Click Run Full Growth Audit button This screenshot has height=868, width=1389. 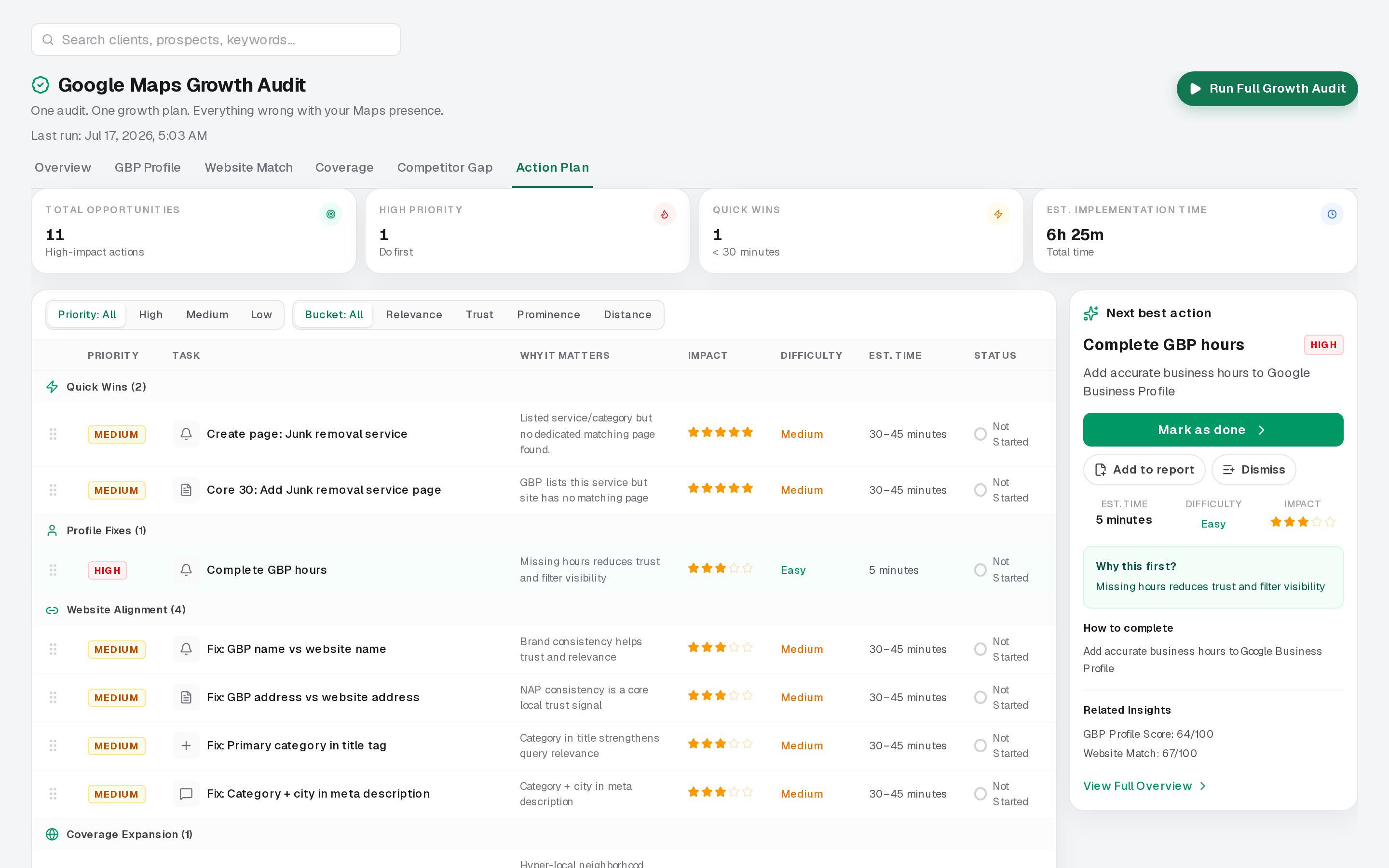(x=1267, y=88)
